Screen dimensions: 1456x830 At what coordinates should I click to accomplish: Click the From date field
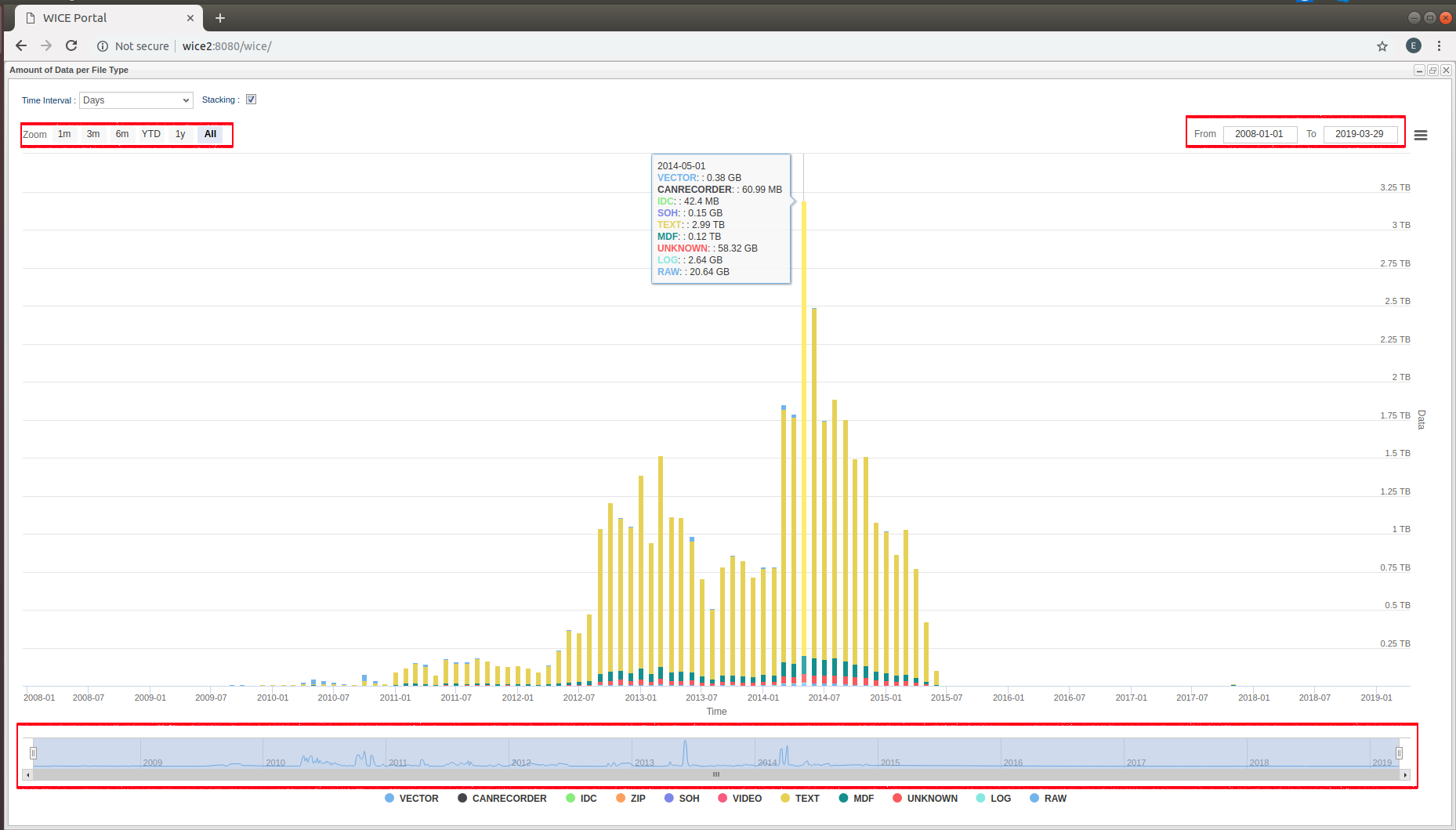1259,134
